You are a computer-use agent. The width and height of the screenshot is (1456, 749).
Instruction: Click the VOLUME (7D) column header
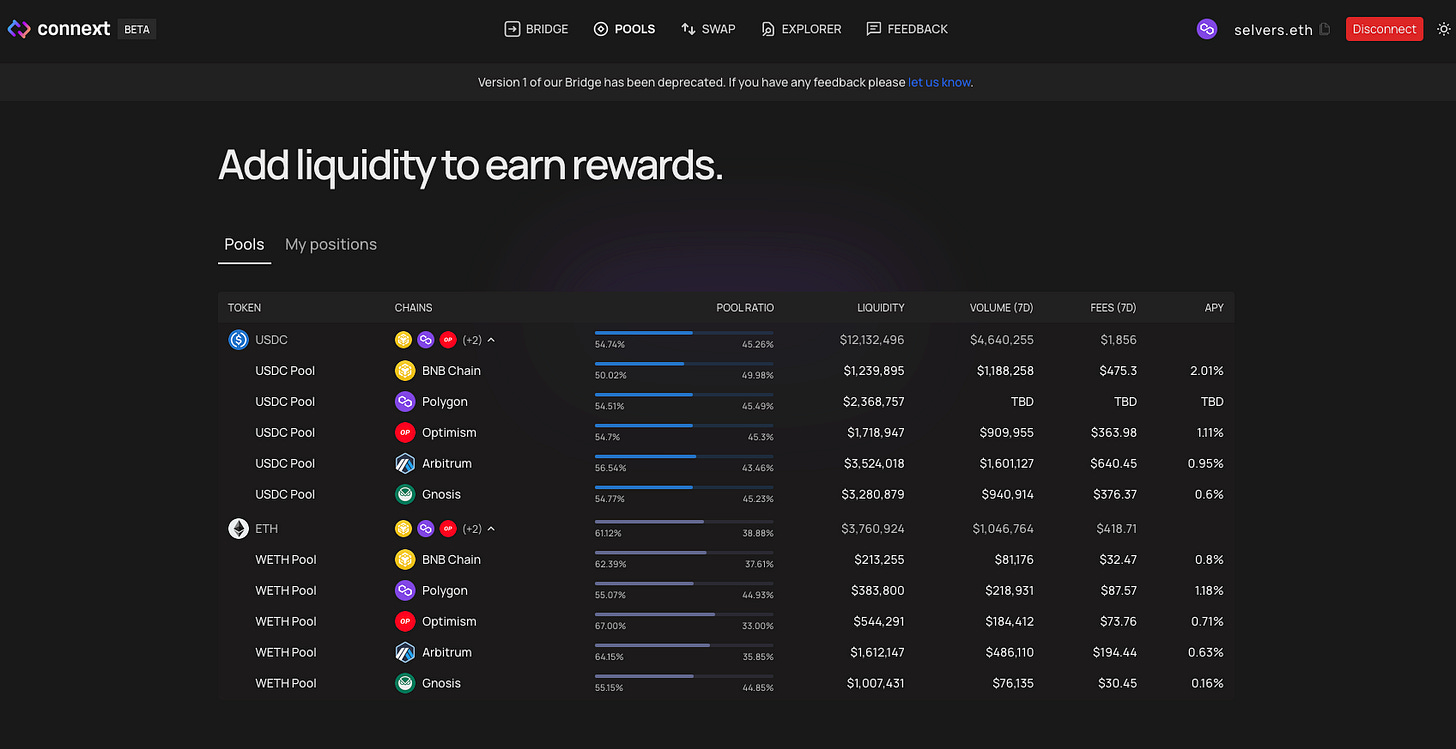tap(1001, 308)
